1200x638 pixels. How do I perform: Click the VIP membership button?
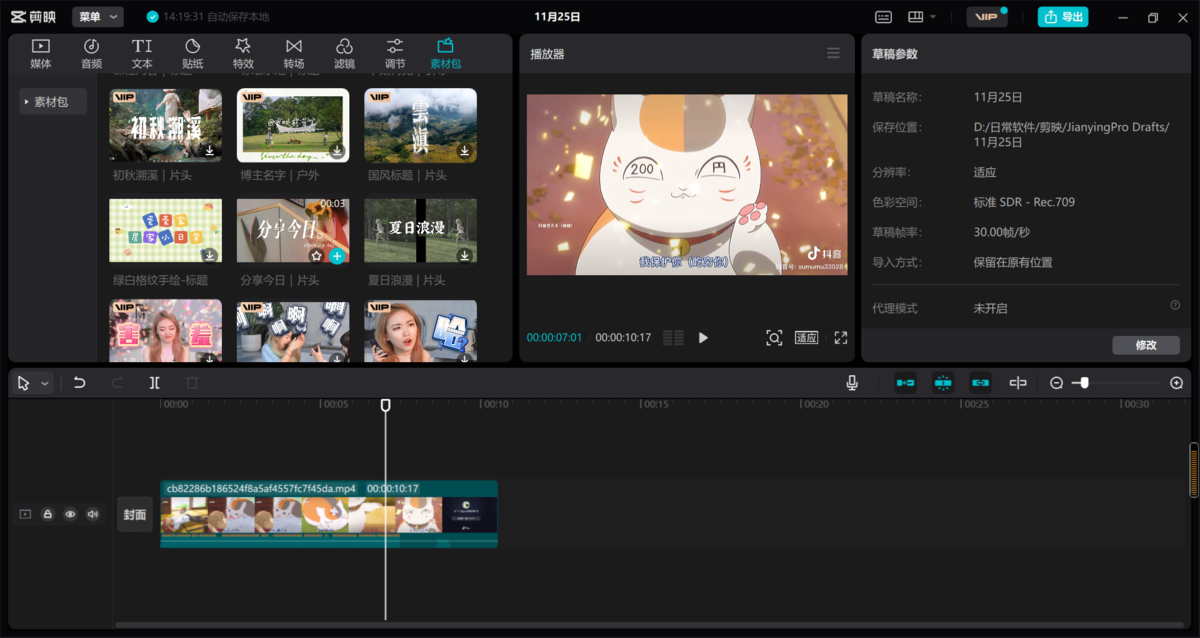986,17
